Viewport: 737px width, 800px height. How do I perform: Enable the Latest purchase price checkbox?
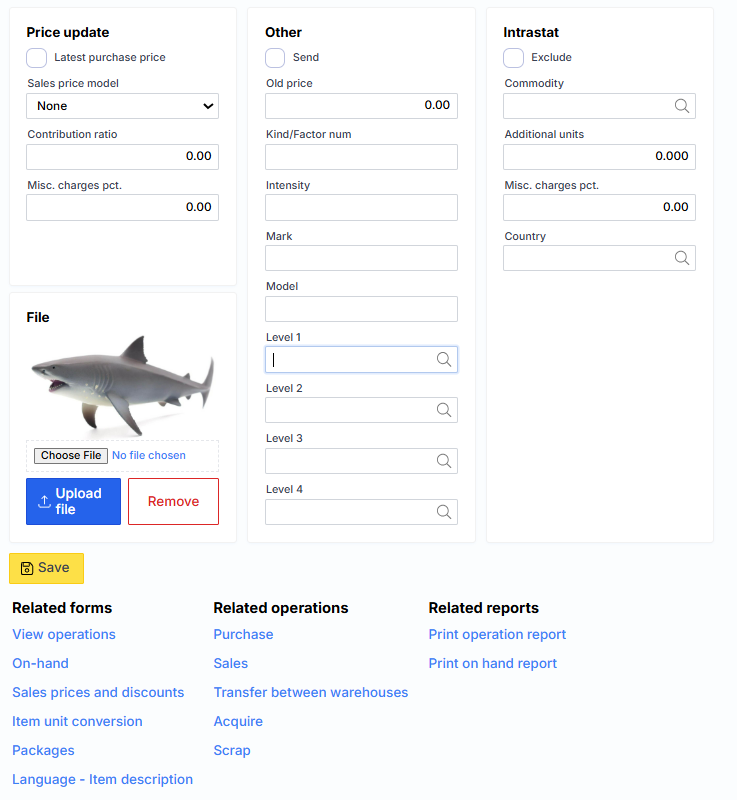pyautogui.click(x=37, y=58)
